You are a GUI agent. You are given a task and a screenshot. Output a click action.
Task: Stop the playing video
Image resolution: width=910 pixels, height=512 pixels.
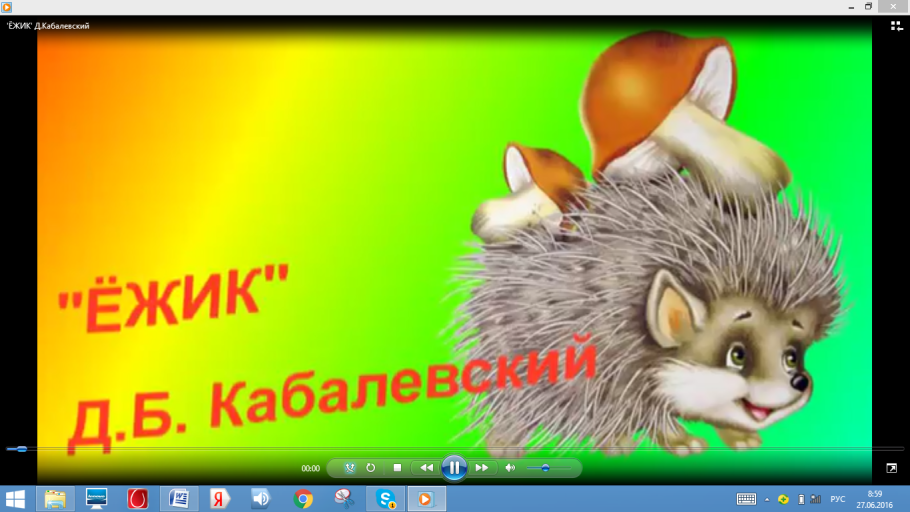click(397, 468)
